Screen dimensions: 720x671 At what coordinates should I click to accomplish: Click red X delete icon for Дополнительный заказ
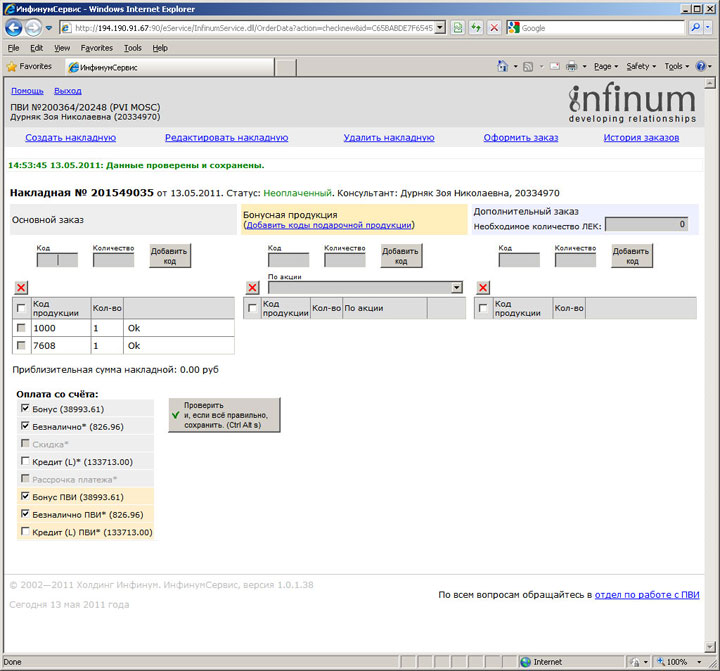(x=483, y=288)
